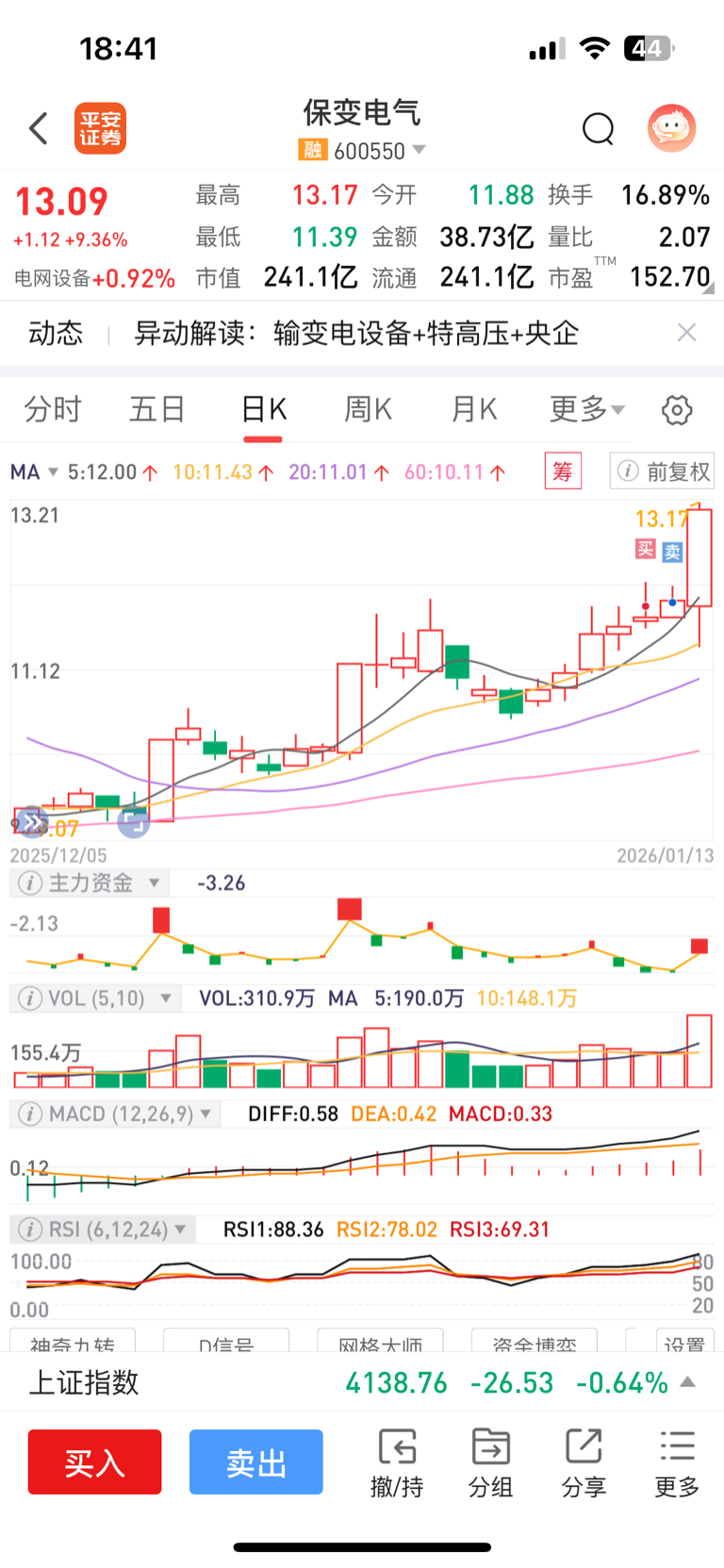Image resolution: width=724 pixels, height=1568 pixels.
Task: Tap the tall latest volume bar
Action: click(x=699, y=1051)
